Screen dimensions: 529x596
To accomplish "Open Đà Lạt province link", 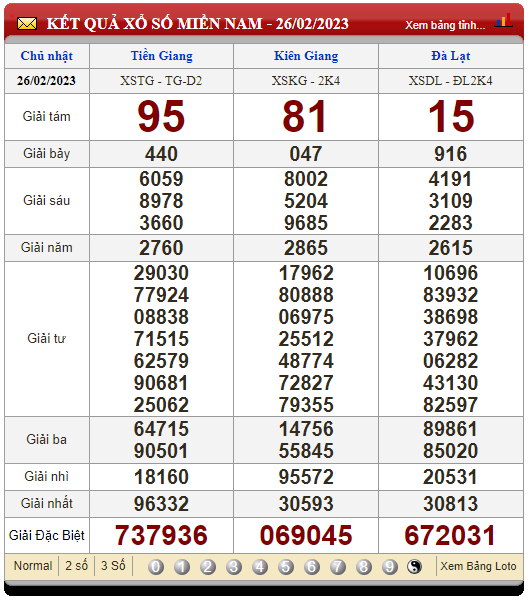I will click(450, 56).
